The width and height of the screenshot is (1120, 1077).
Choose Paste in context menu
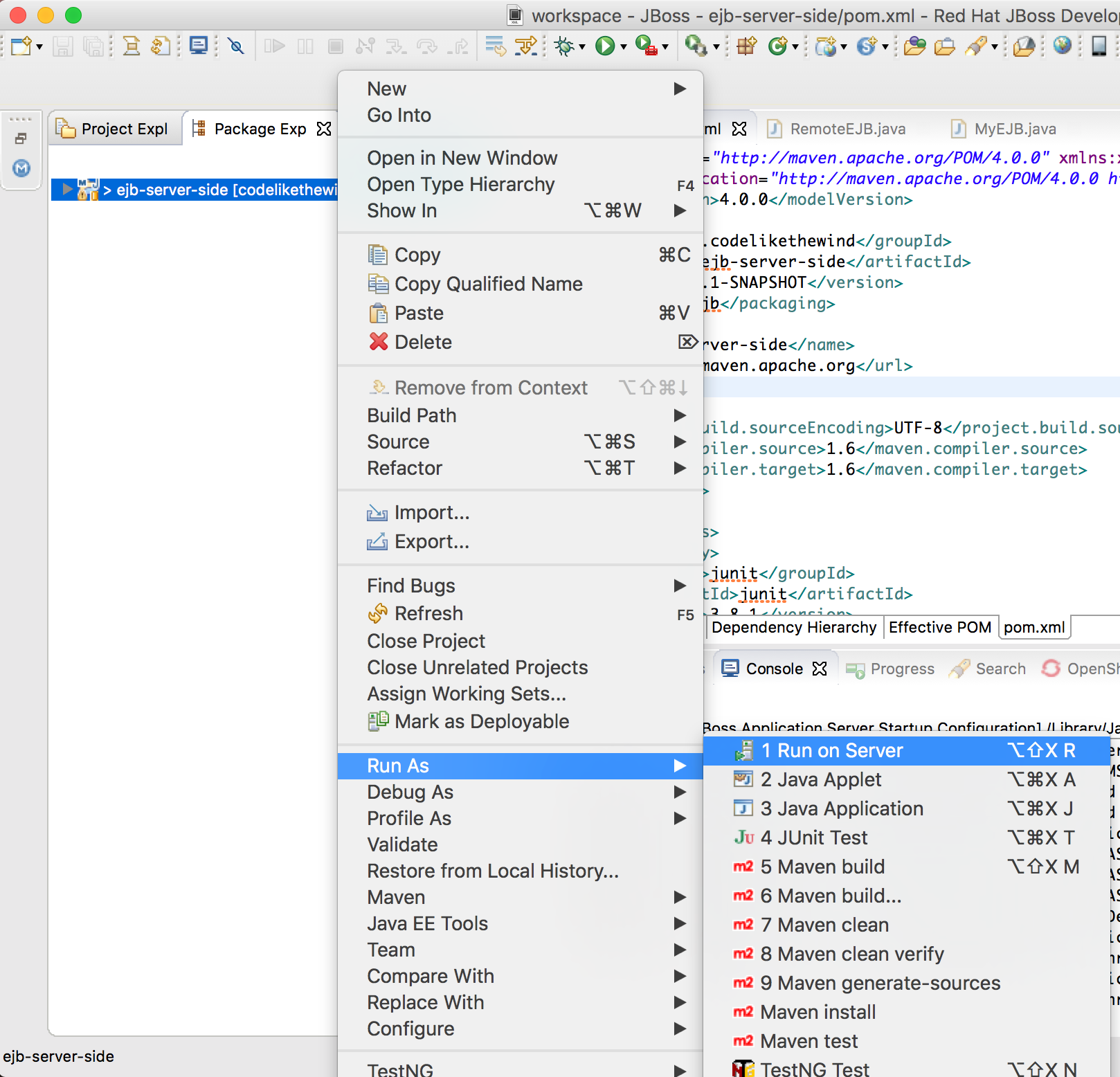tap(521, 314)
